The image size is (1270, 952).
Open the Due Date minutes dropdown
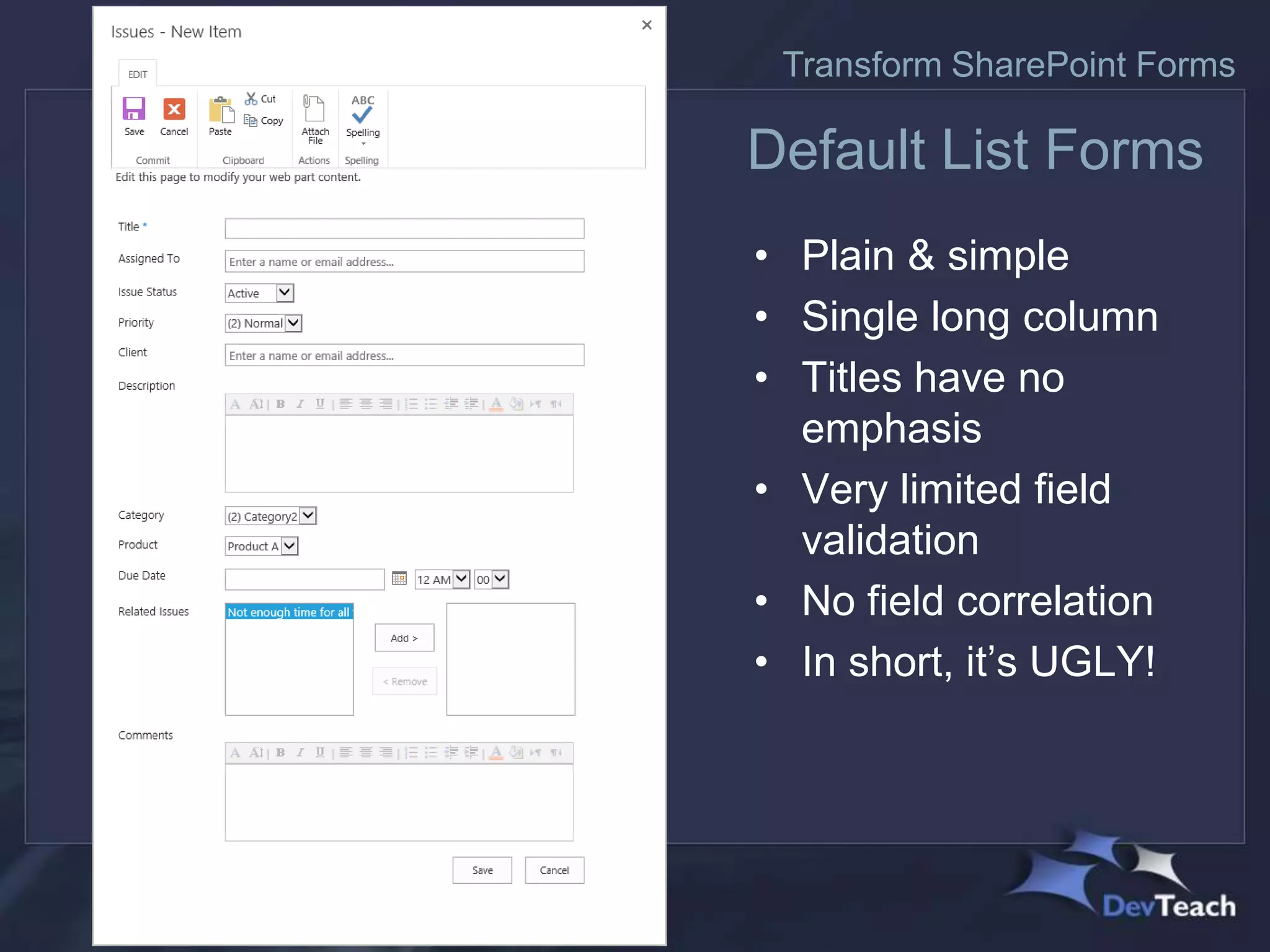tap(492, 580)
